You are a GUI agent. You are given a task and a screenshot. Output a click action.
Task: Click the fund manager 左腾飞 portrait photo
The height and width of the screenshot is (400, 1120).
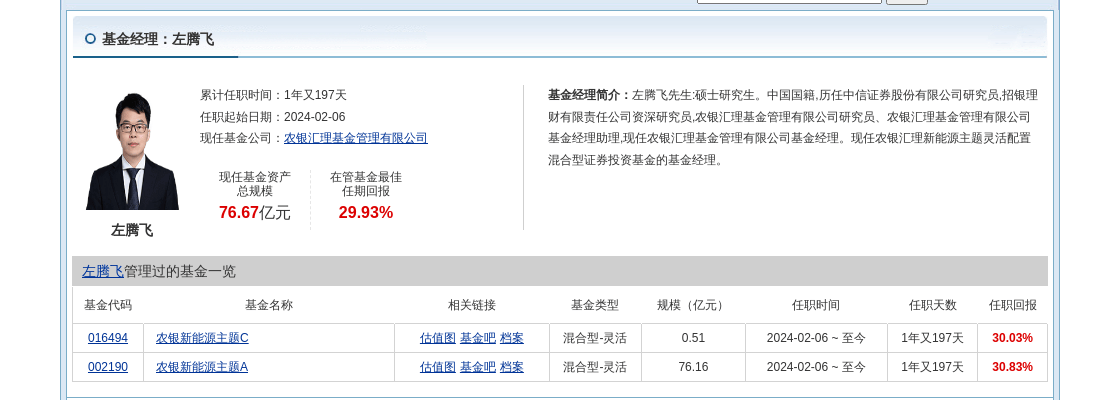click(x=132, y=151)
